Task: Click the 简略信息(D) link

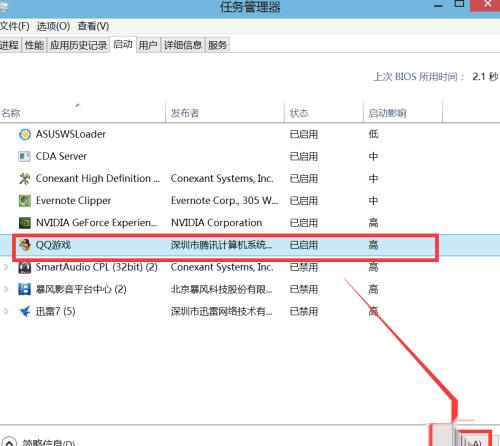Action: click(49, 443)
